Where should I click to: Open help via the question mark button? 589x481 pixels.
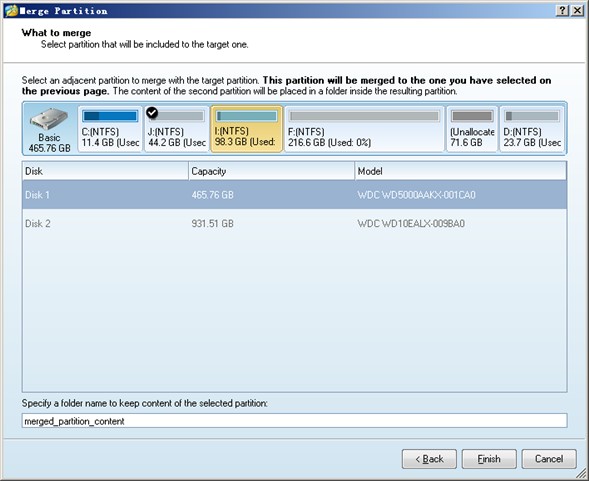click(562, 11)
